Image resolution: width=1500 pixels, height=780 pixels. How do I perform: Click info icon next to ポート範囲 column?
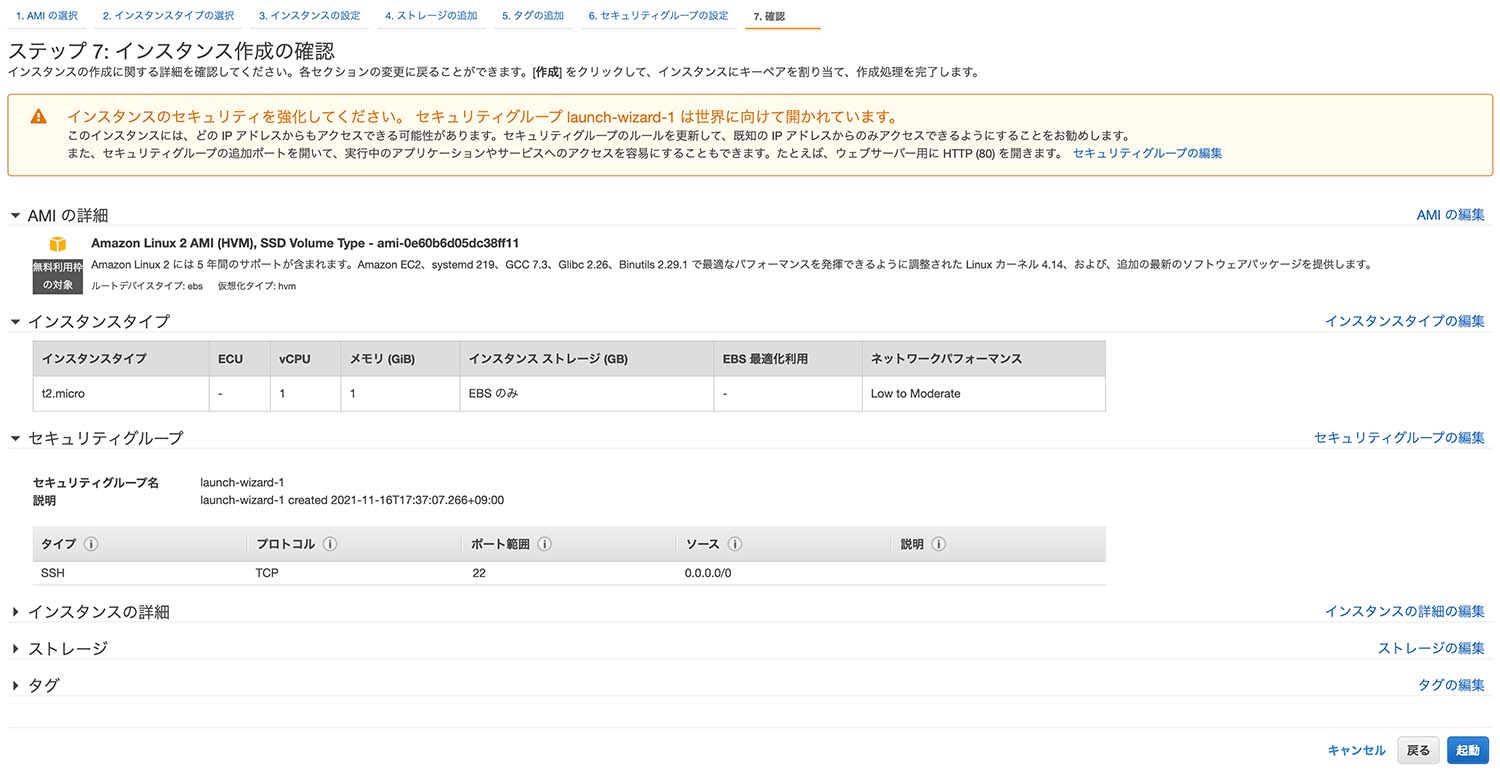click(545, 545)
